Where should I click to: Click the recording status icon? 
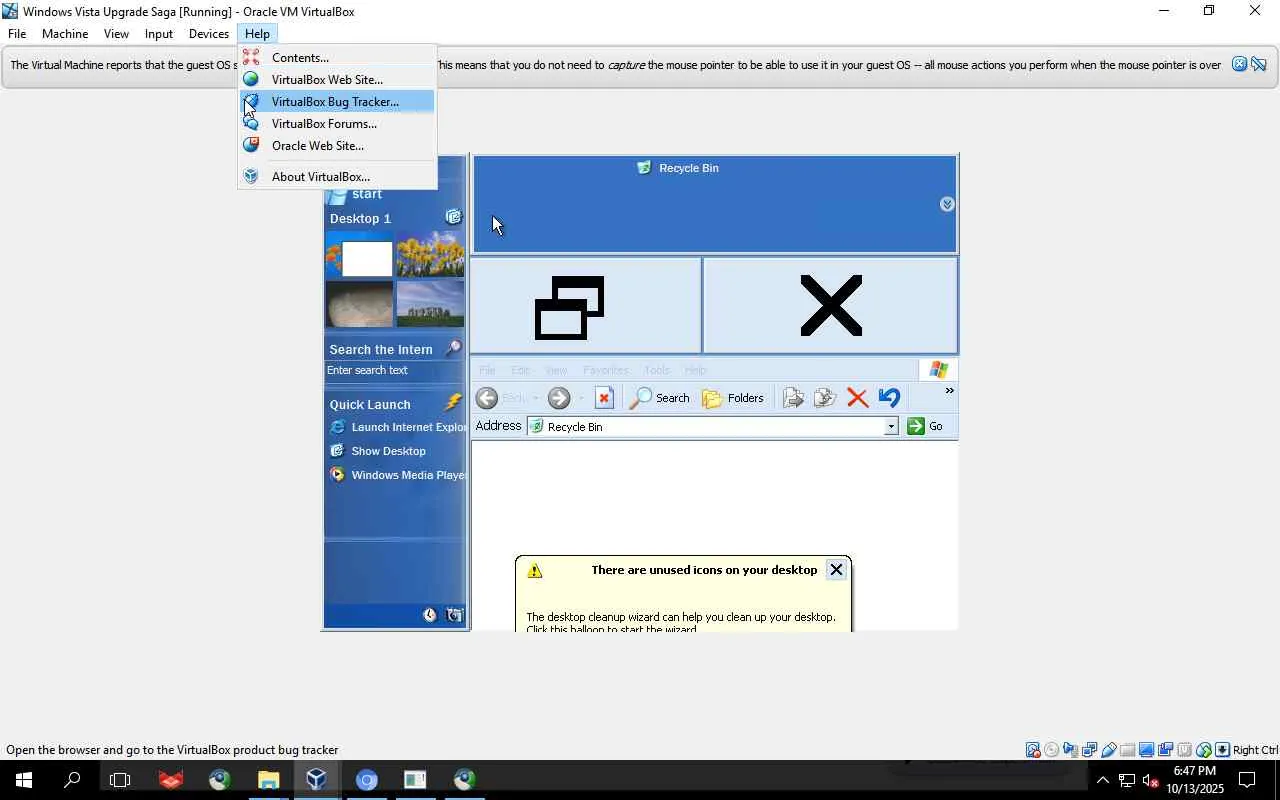click(1165, 750)
